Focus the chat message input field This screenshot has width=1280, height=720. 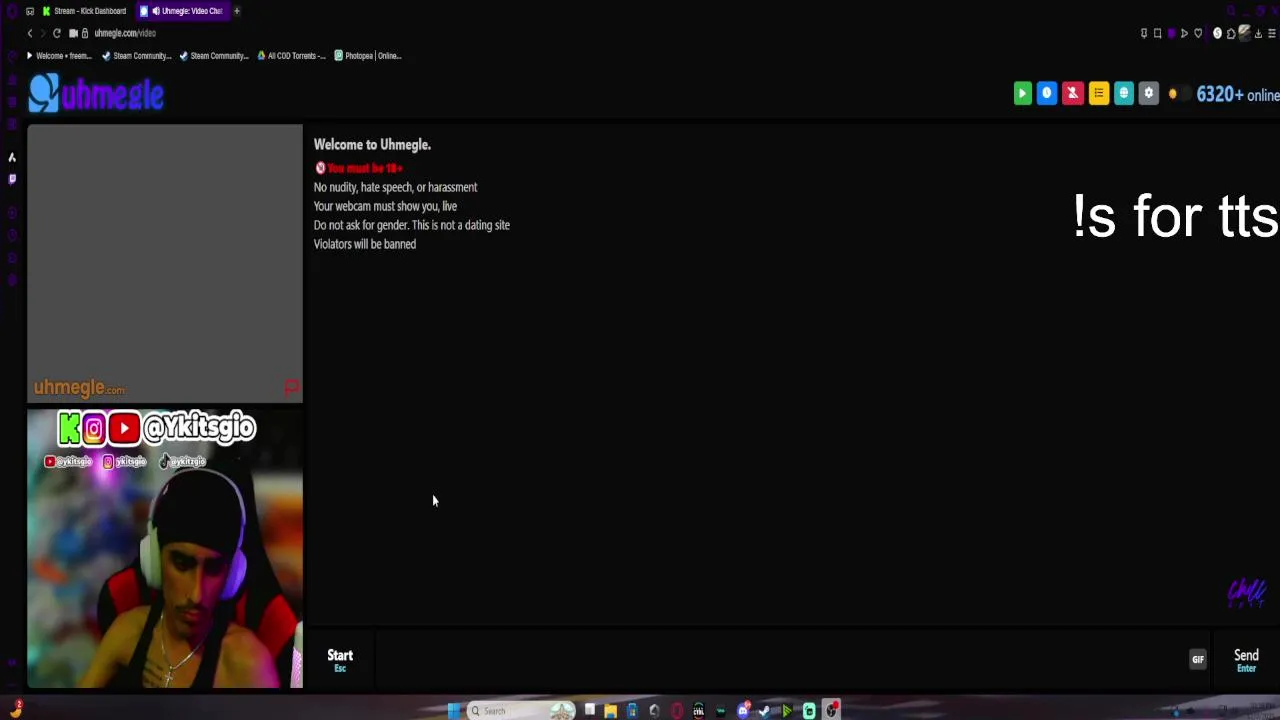tap(780, 659)
